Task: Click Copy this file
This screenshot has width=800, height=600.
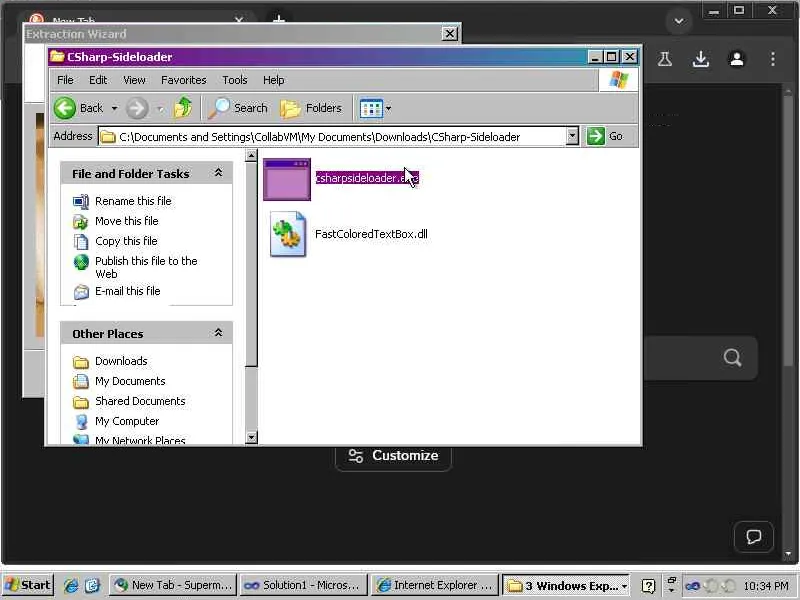Action: (126, 241)
